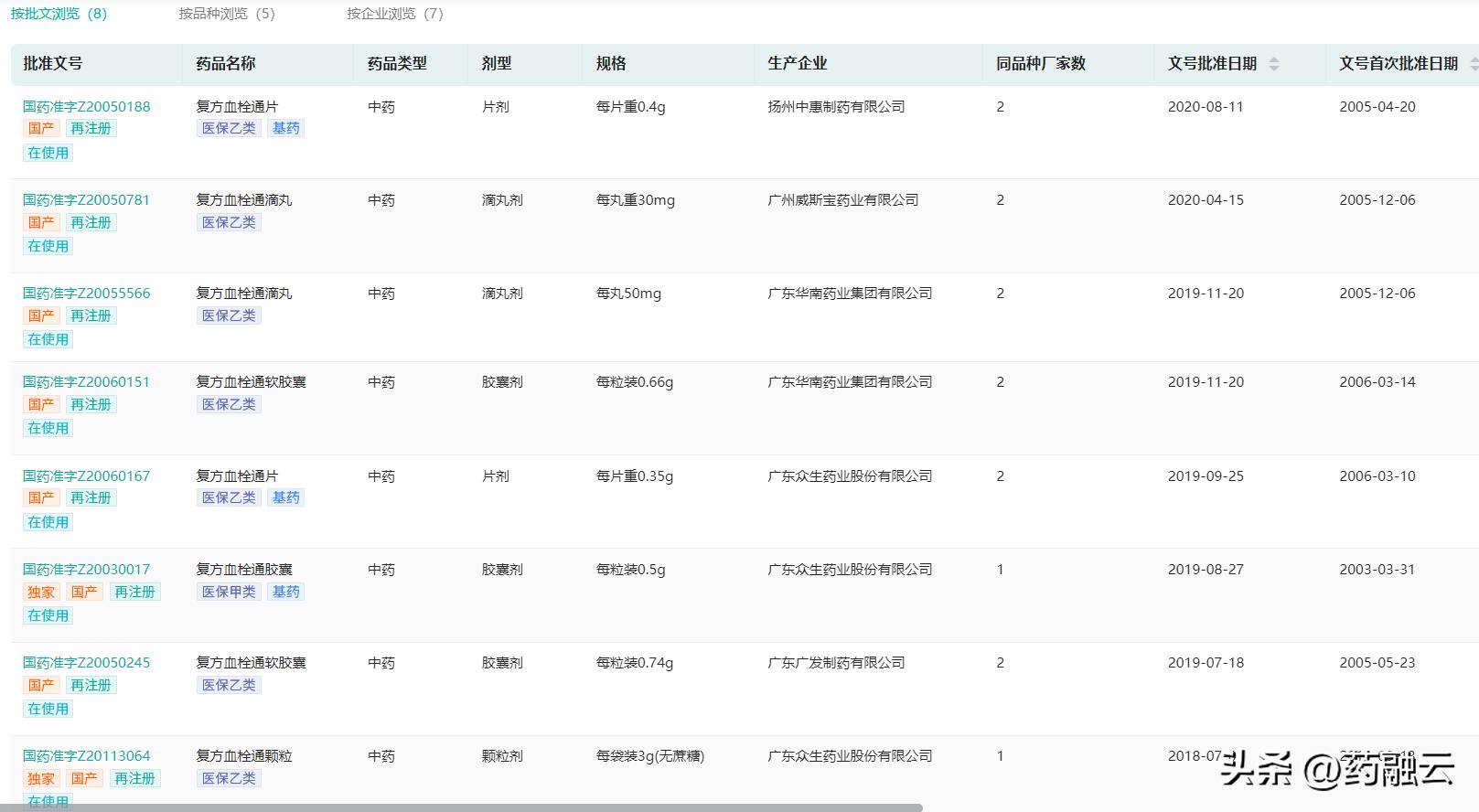Click approval date 2019-07-18
Screen dimensions: 1479x812
[x=1206, y=662]
